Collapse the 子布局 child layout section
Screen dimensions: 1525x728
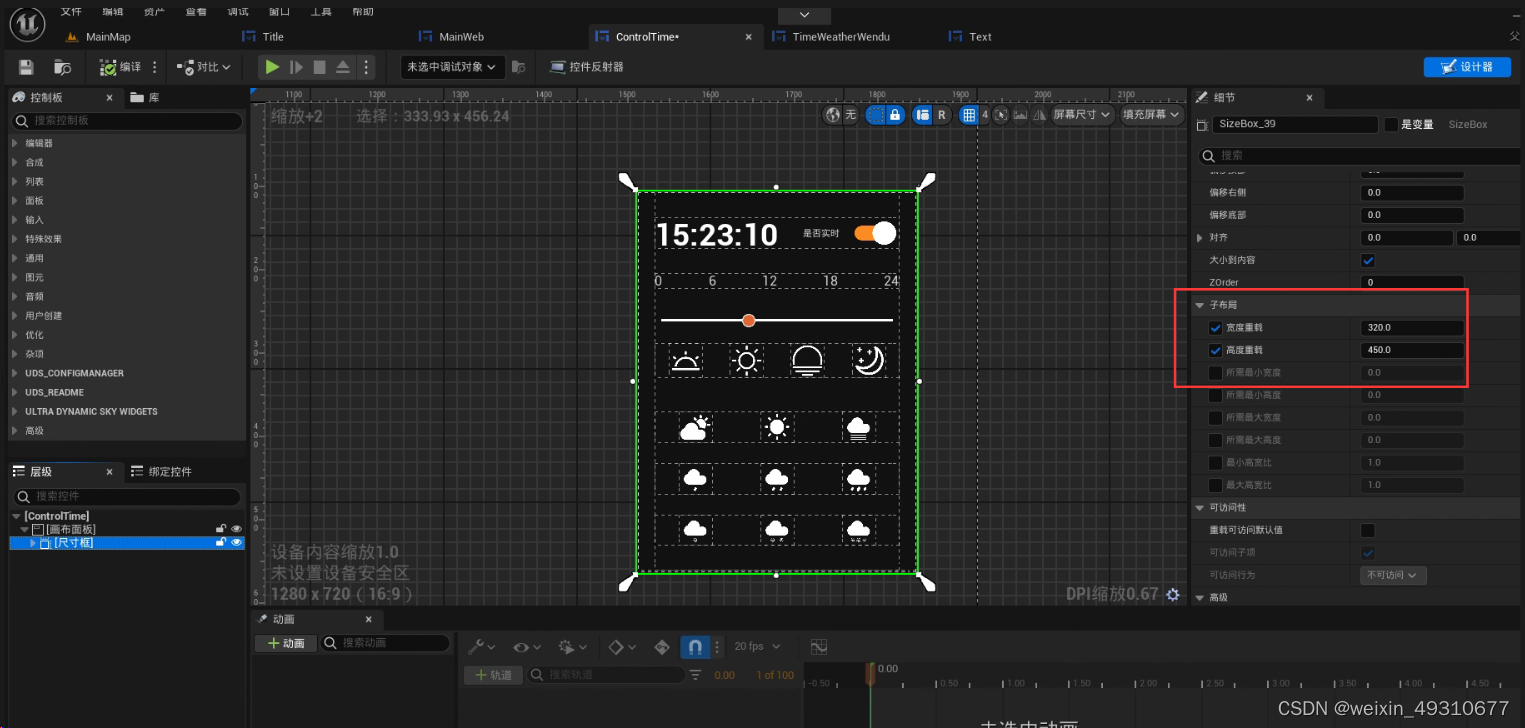pyautogui.click(x=1199, y=304)
